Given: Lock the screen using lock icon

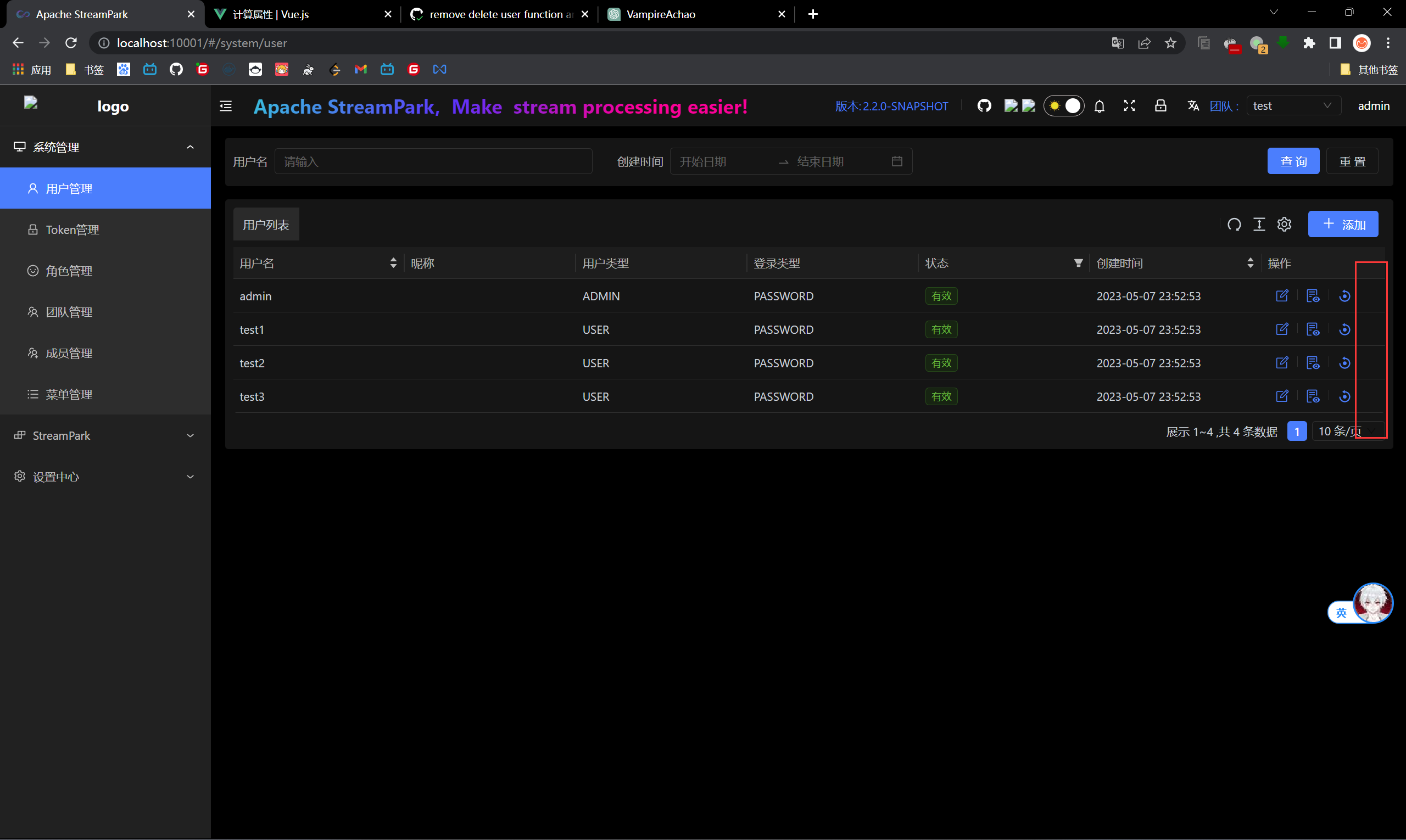Looking at the screenshot, I should [x=1160, y=106].
